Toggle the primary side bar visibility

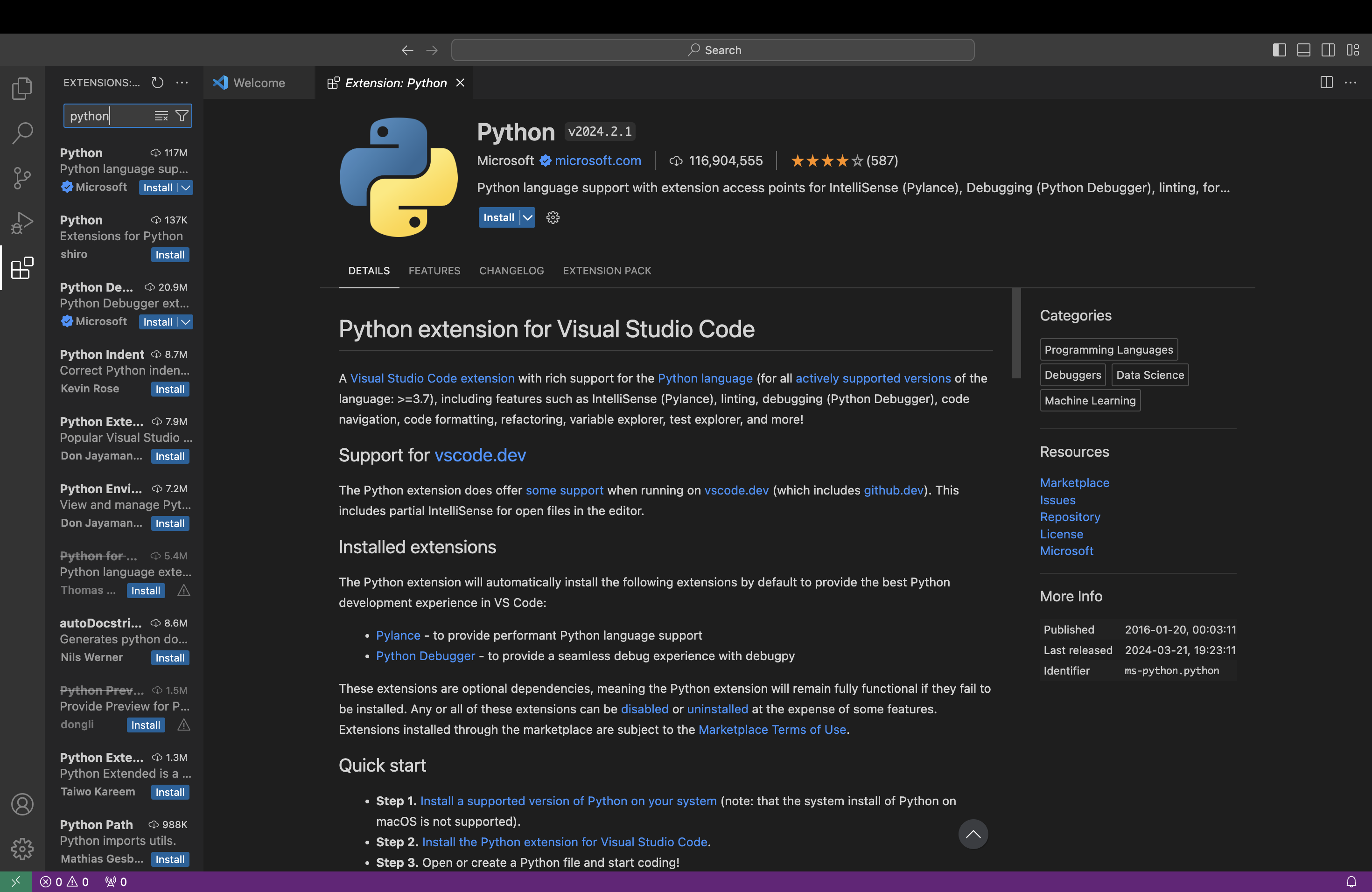[x=1279, y=49]
